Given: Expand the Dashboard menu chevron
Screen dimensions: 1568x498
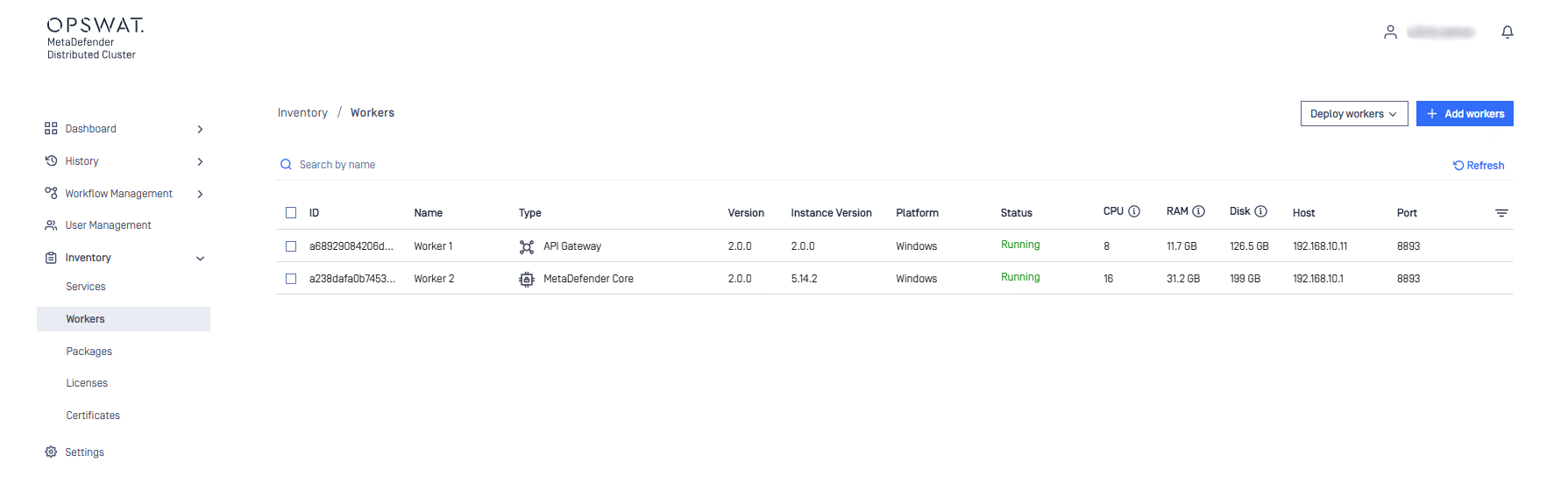Looking at the screenshot, I should point(200,129).
